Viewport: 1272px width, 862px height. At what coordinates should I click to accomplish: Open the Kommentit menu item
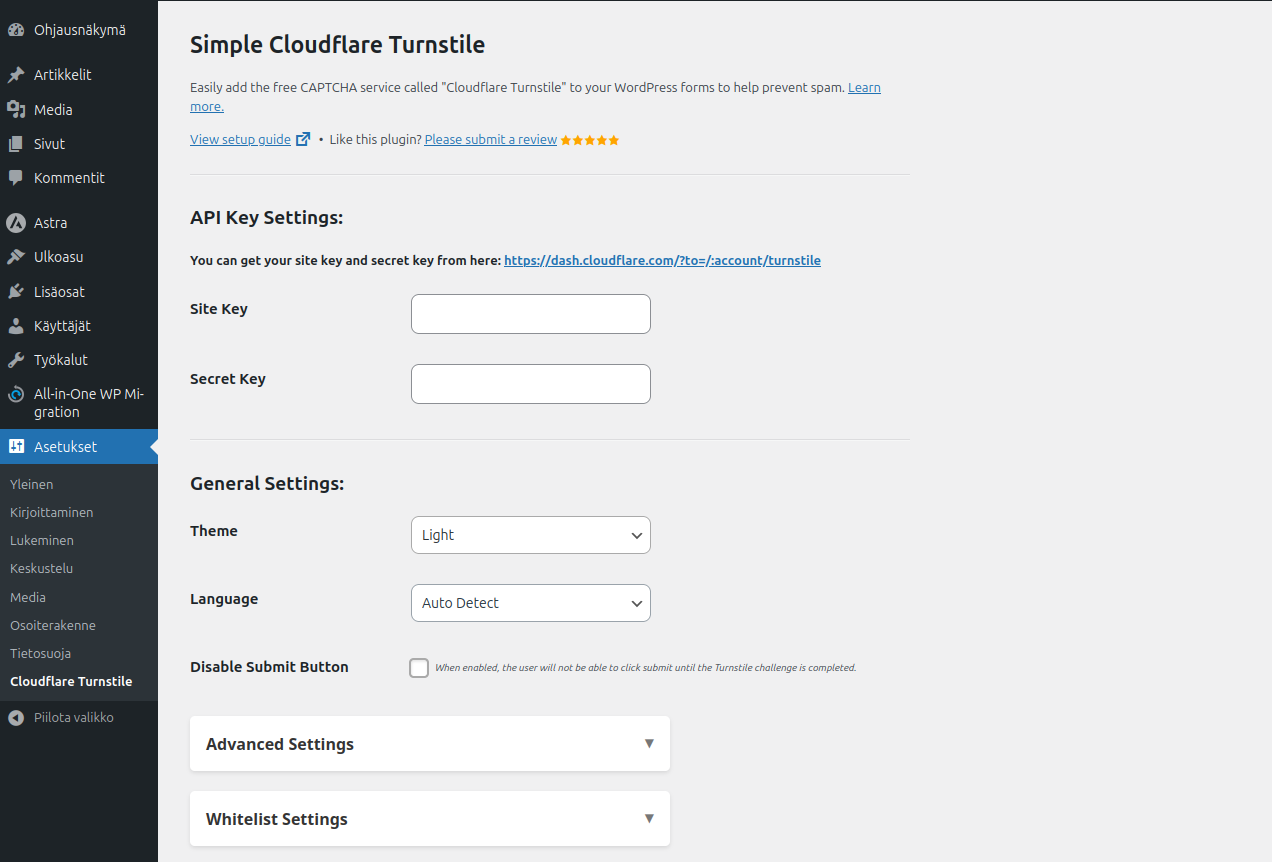click(x=79, y=178)
